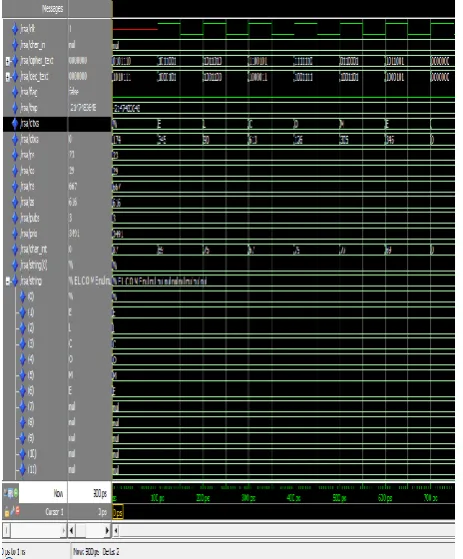Select the /rsa/tmp signal name
Viewport: 463px width, 559px height.
coord(29,108)
